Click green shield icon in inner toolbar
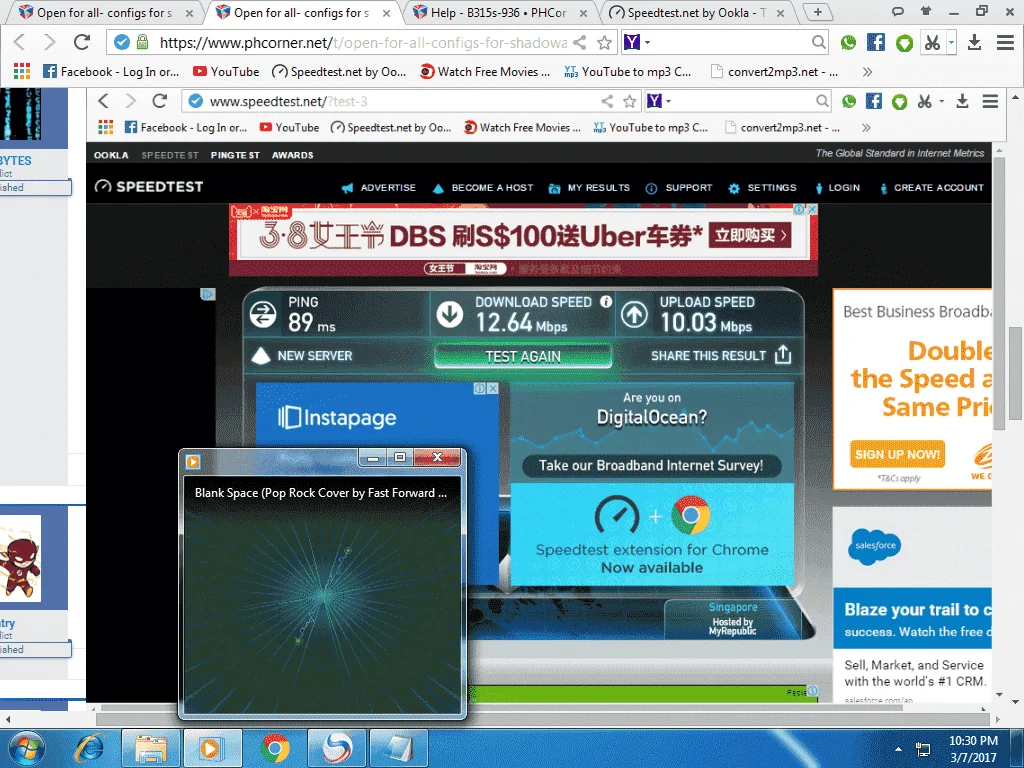 pos(899,101)
